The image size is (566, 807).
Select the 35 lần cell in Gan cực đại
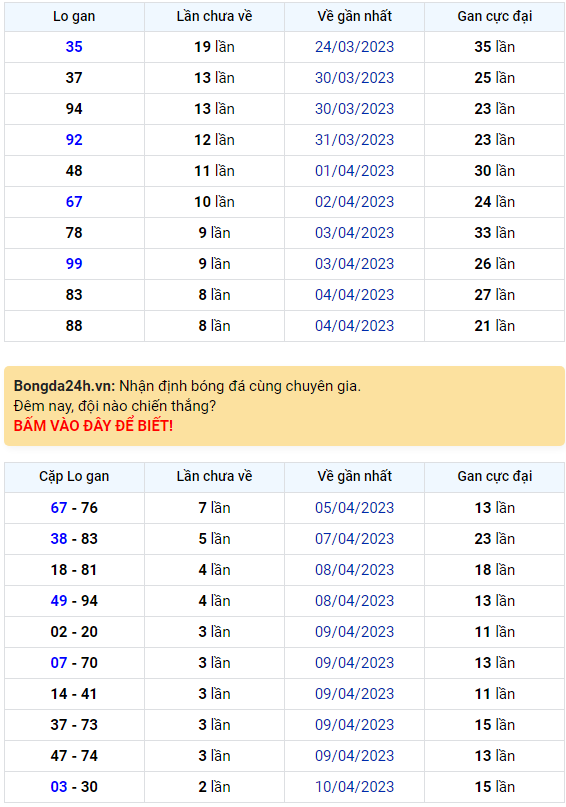click(495, 47)
